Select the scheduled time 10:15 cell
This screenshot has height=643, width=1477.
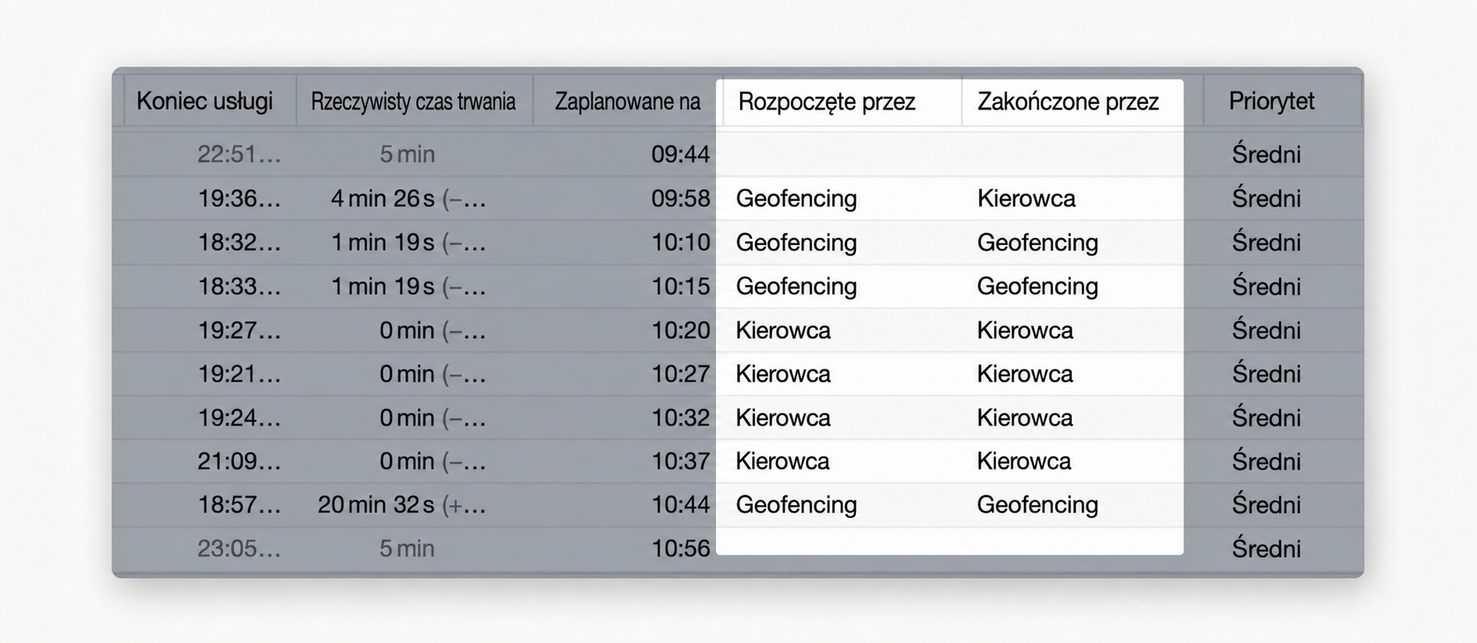tap(680, 287)
